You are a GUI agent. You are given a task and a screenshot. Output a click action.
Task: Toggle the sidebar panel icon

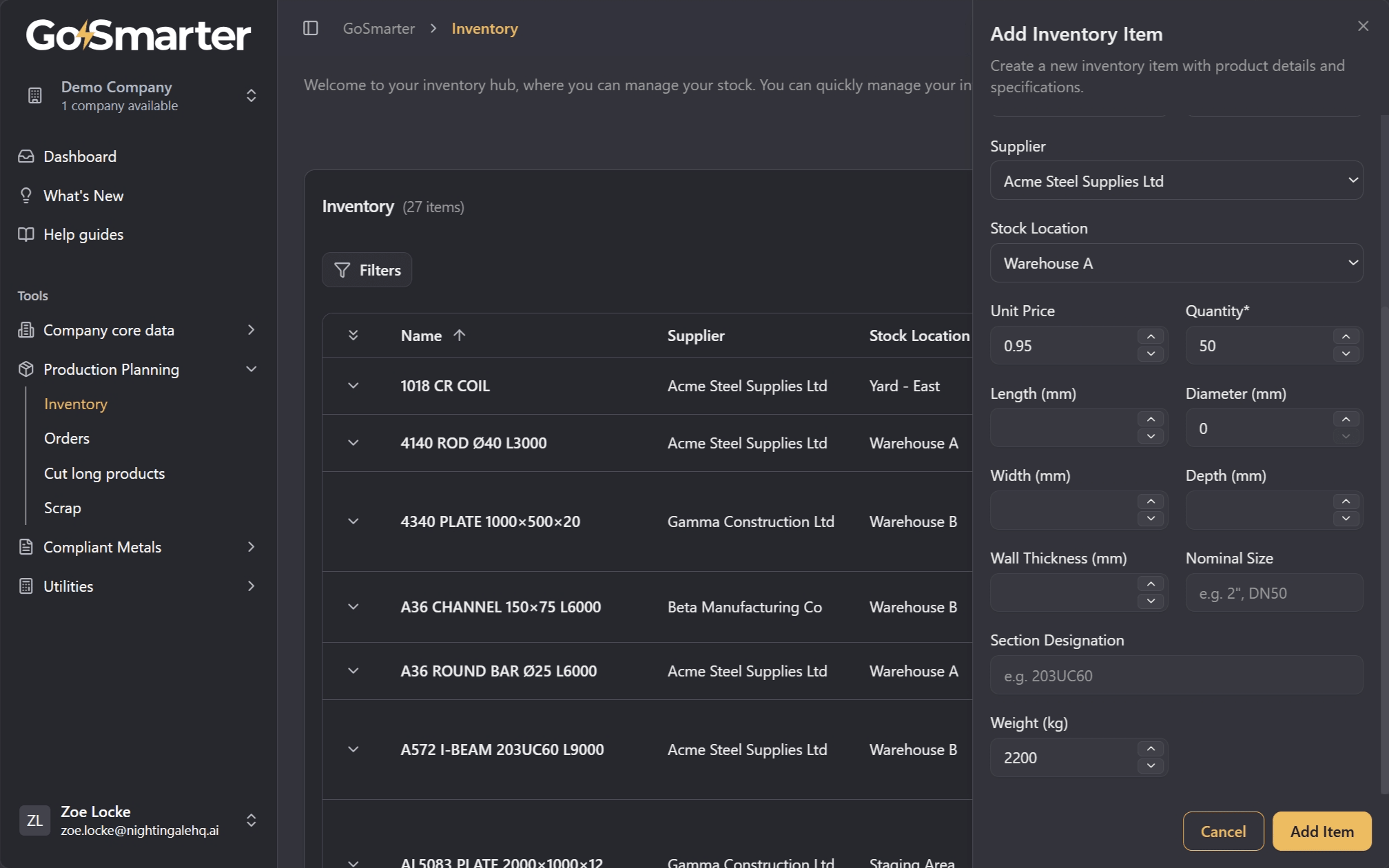click(x=311, y=28)
